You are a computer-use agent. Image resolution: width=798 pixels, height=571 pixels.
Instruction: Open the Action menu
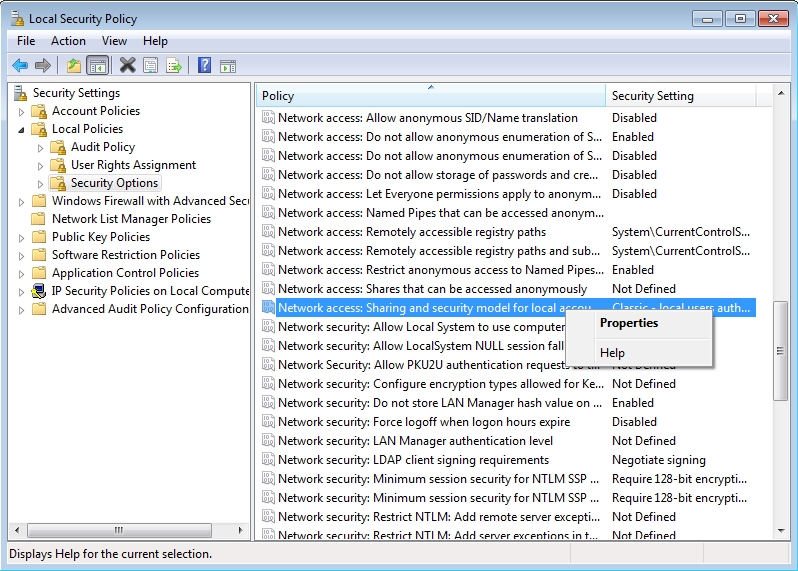point(68,41)
